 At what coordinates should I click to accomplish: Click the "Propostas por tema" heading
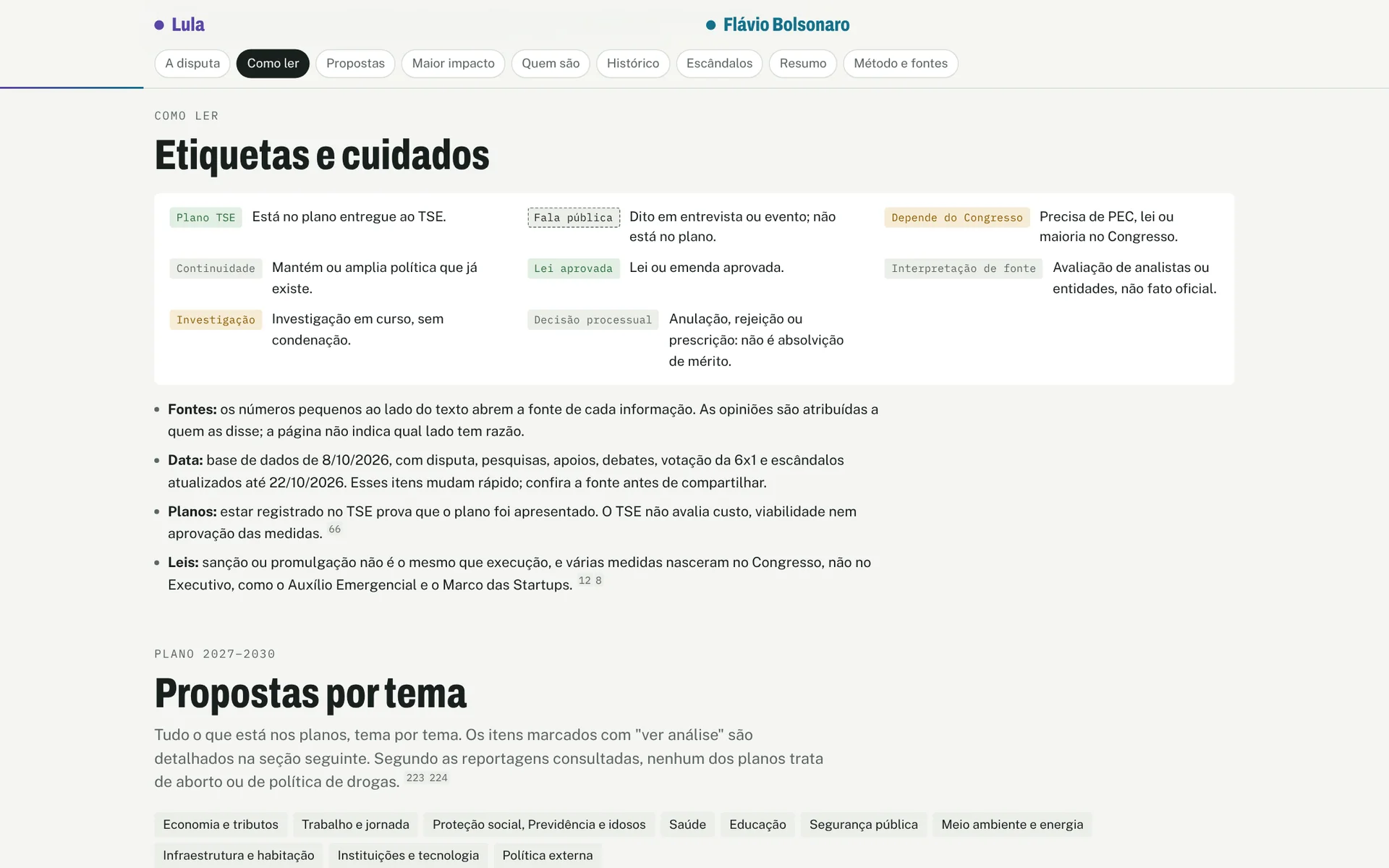[310, 693]
